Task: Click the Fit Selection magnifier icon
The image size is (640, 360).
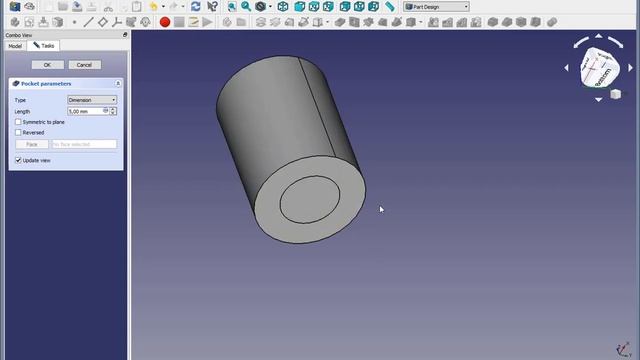Action: (x=246, y=7)
